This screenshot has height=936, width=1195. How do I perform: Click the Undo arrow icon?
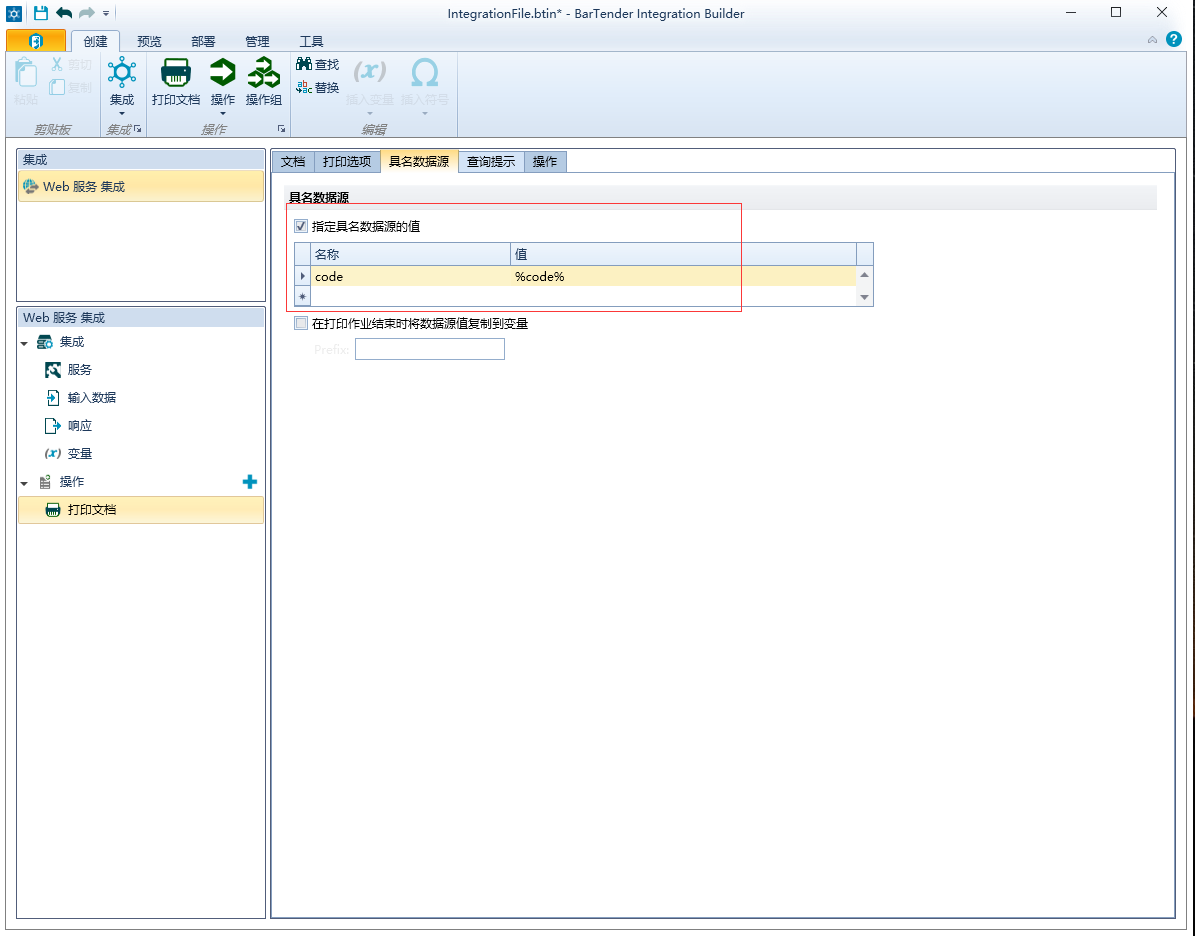(x=64, y=13)
